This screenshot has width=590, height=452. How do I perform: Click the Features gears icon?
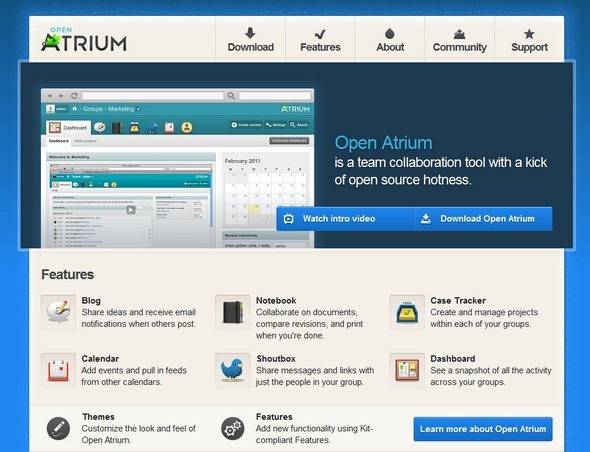point(233,428)
